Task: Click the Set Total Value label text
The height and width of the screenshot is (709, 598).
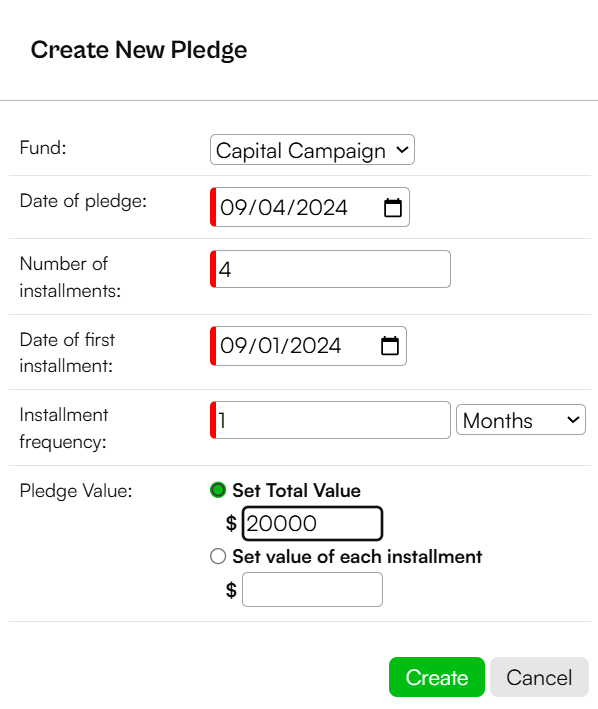Action: 297,491
